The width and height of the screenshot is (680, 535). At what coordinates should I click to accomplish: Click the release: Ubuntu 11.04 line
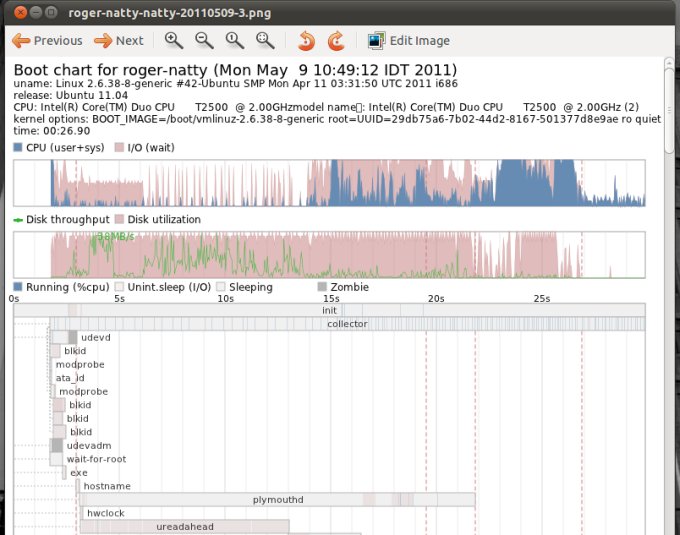click(71, 95)
